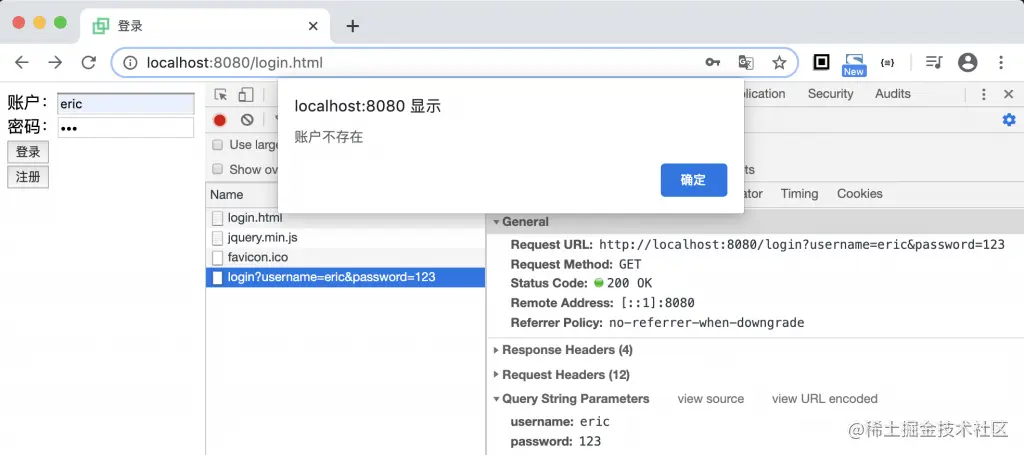The image size is (1024, 455).
Task: Close the DevTools panel
Action: pyautogui.click(x=1008, y=95)
